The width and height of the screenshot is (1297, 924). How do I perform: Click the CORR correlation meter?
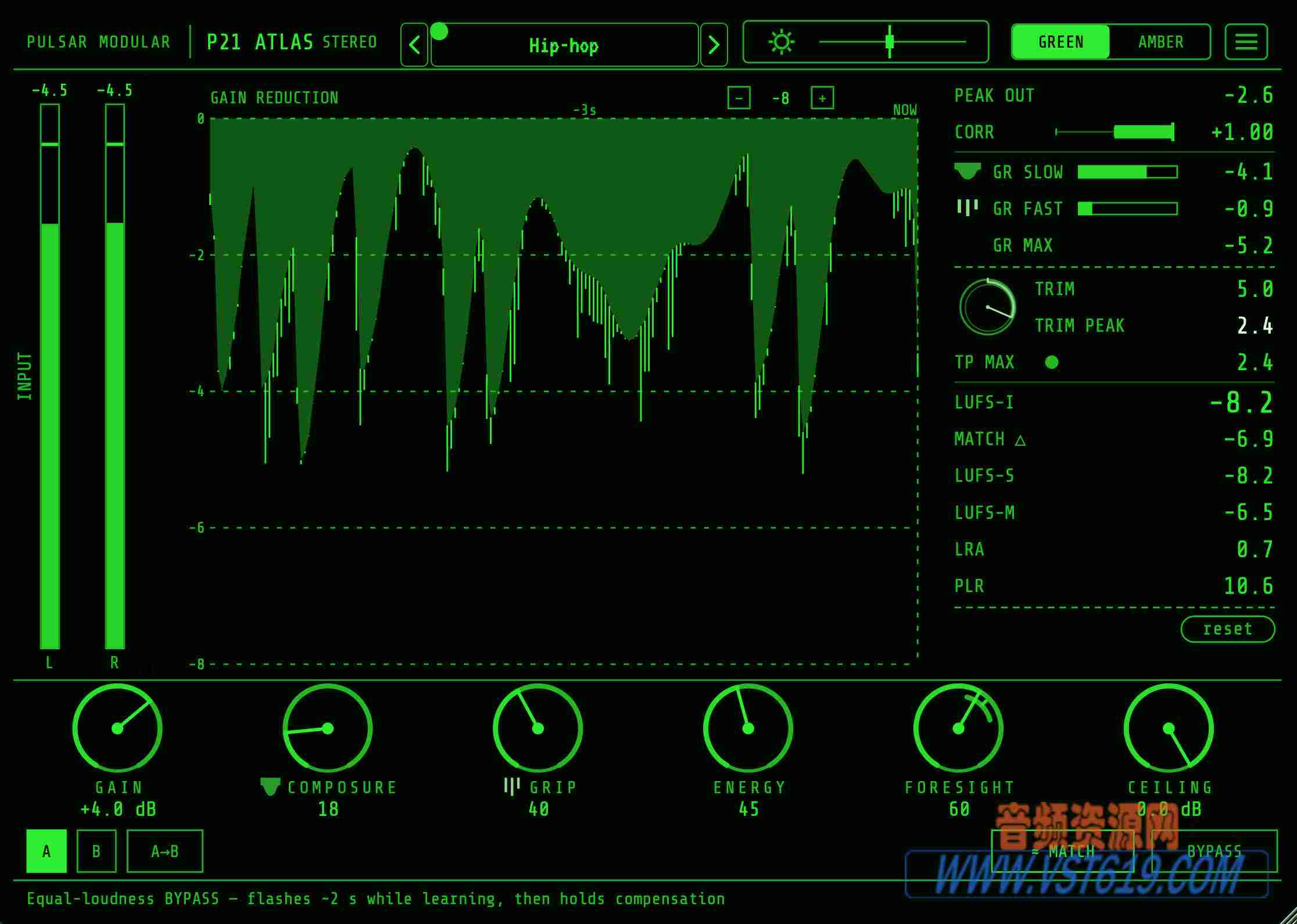1115,132
